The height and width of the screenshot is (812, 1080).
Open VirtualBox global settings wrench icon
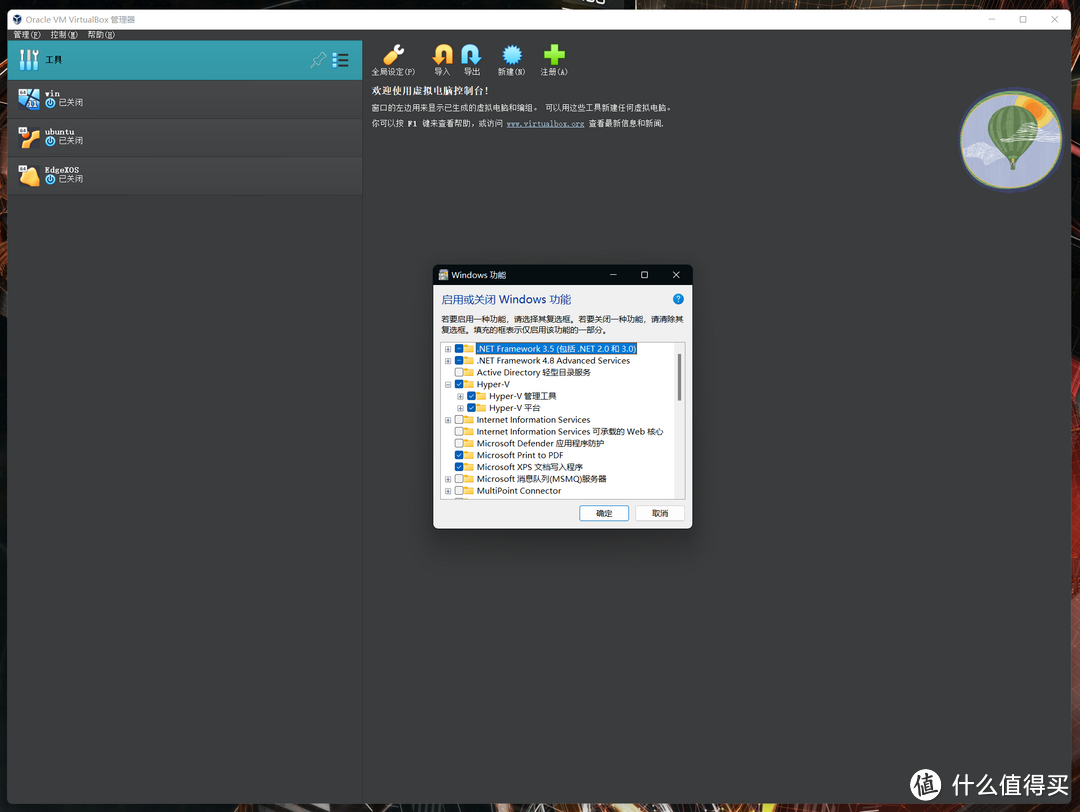click(393, 54)
